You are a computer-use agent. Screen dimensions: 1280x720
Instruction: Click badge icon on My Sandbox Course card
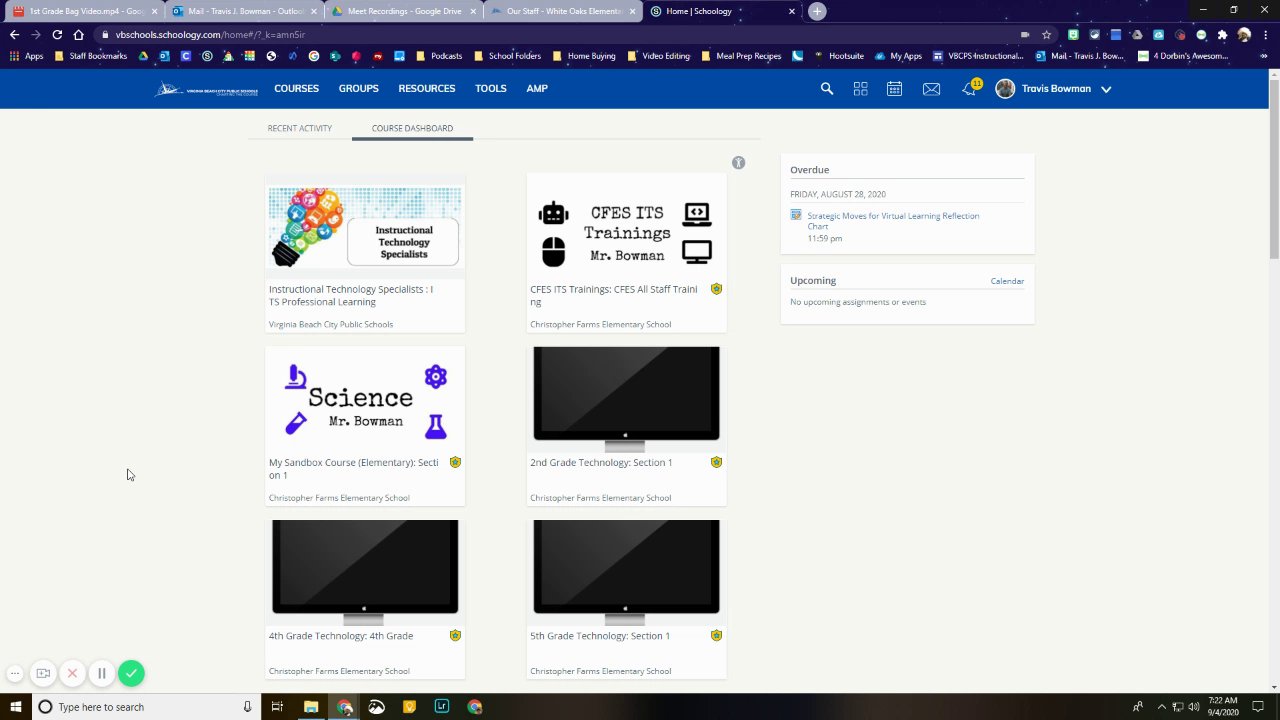pos(455,462)
